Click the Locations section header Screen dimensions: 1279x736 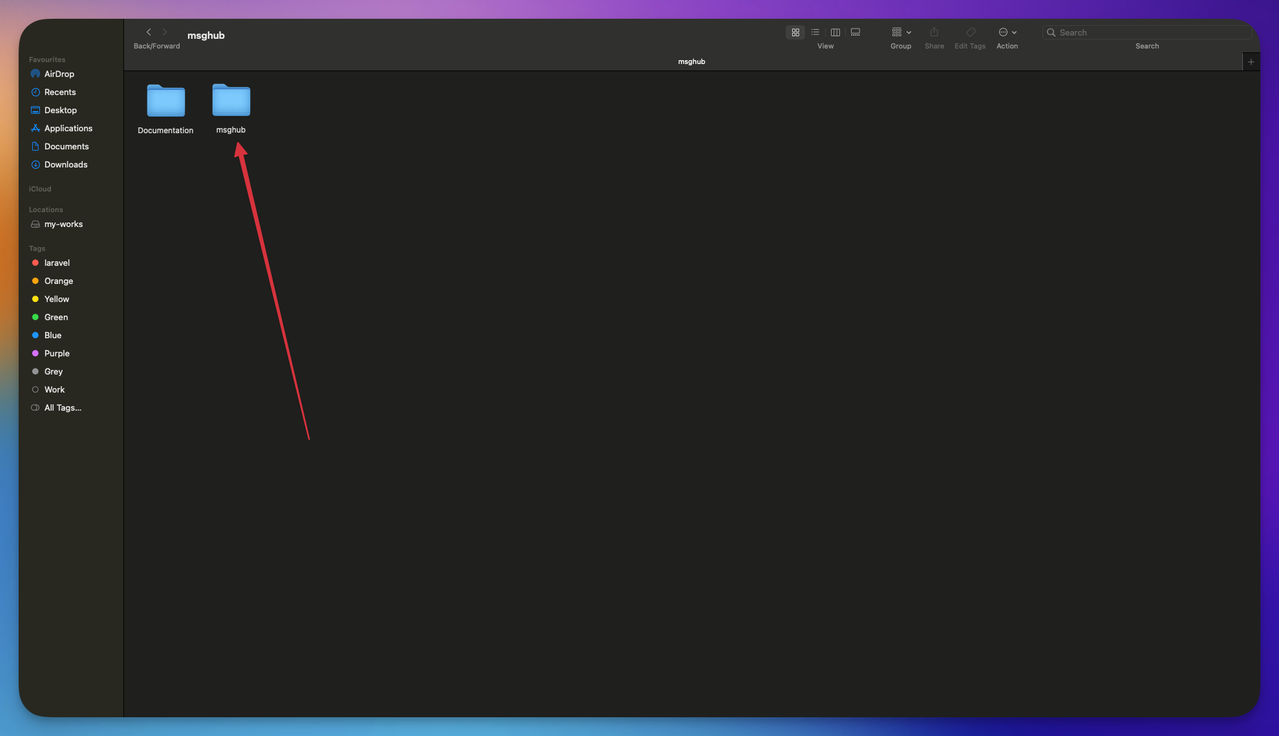pyautogui.click(x=46, y=210)
